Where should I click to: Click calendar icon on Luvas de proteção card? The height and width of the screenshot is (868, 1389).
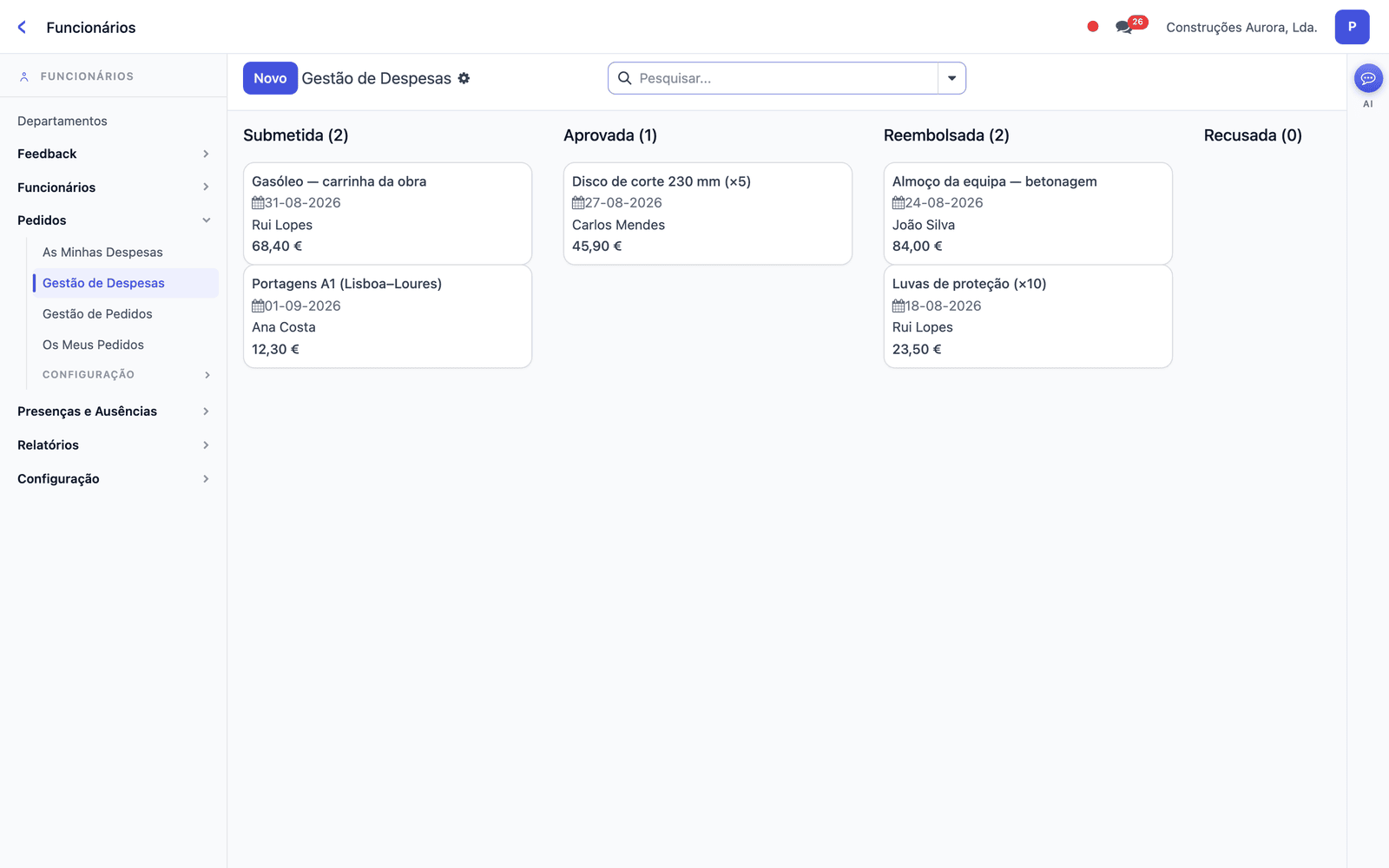[x=899, y=306]
